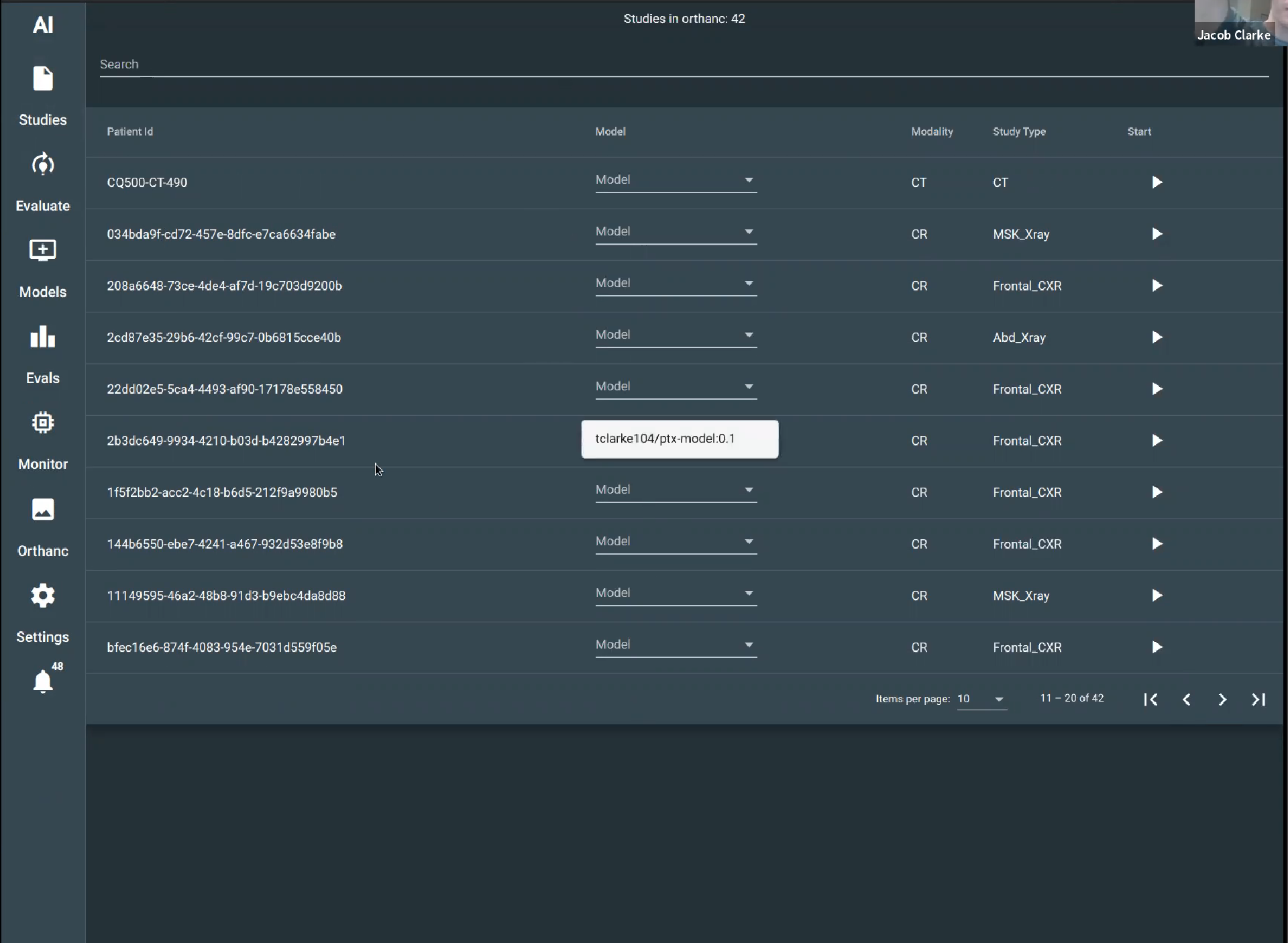Start run for patient 2b3dc649-9934-4210-b03d-b4282997b4e1

coord(1157,441)
